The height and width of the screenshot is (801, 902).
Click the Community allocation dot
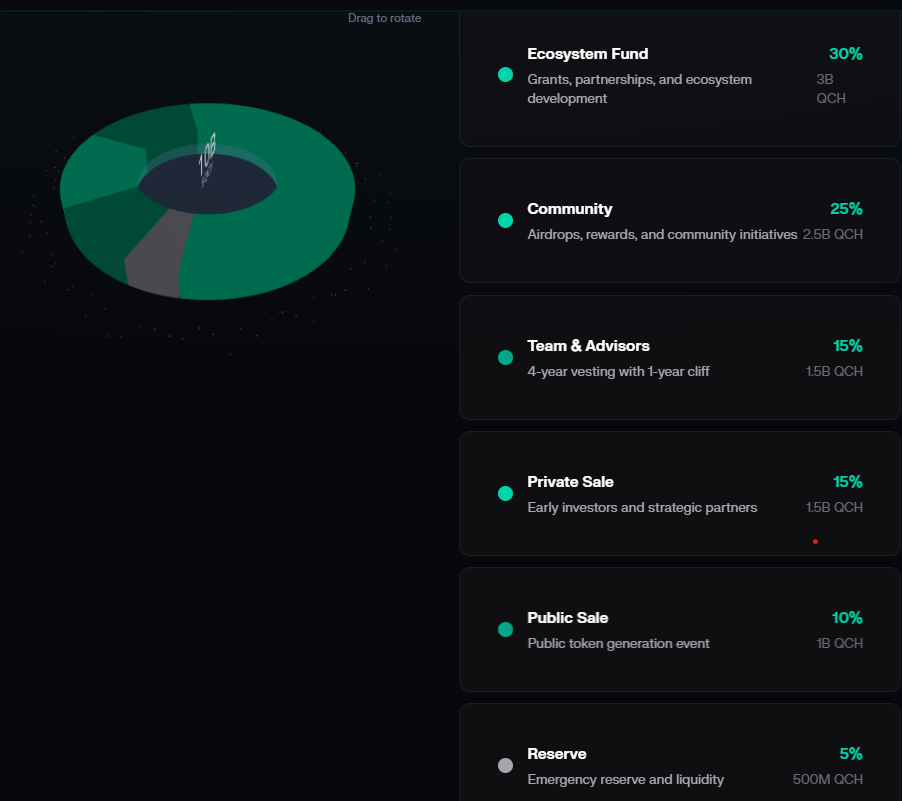505,220
